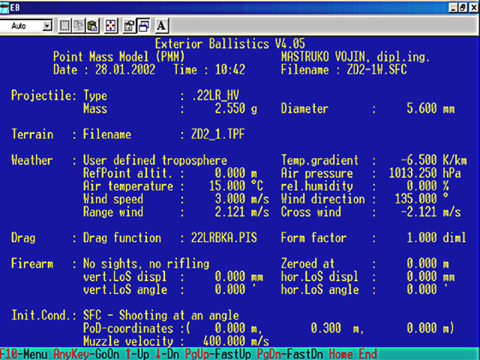Click the Wind speed value 3.000 m/s

pos(242,199)
